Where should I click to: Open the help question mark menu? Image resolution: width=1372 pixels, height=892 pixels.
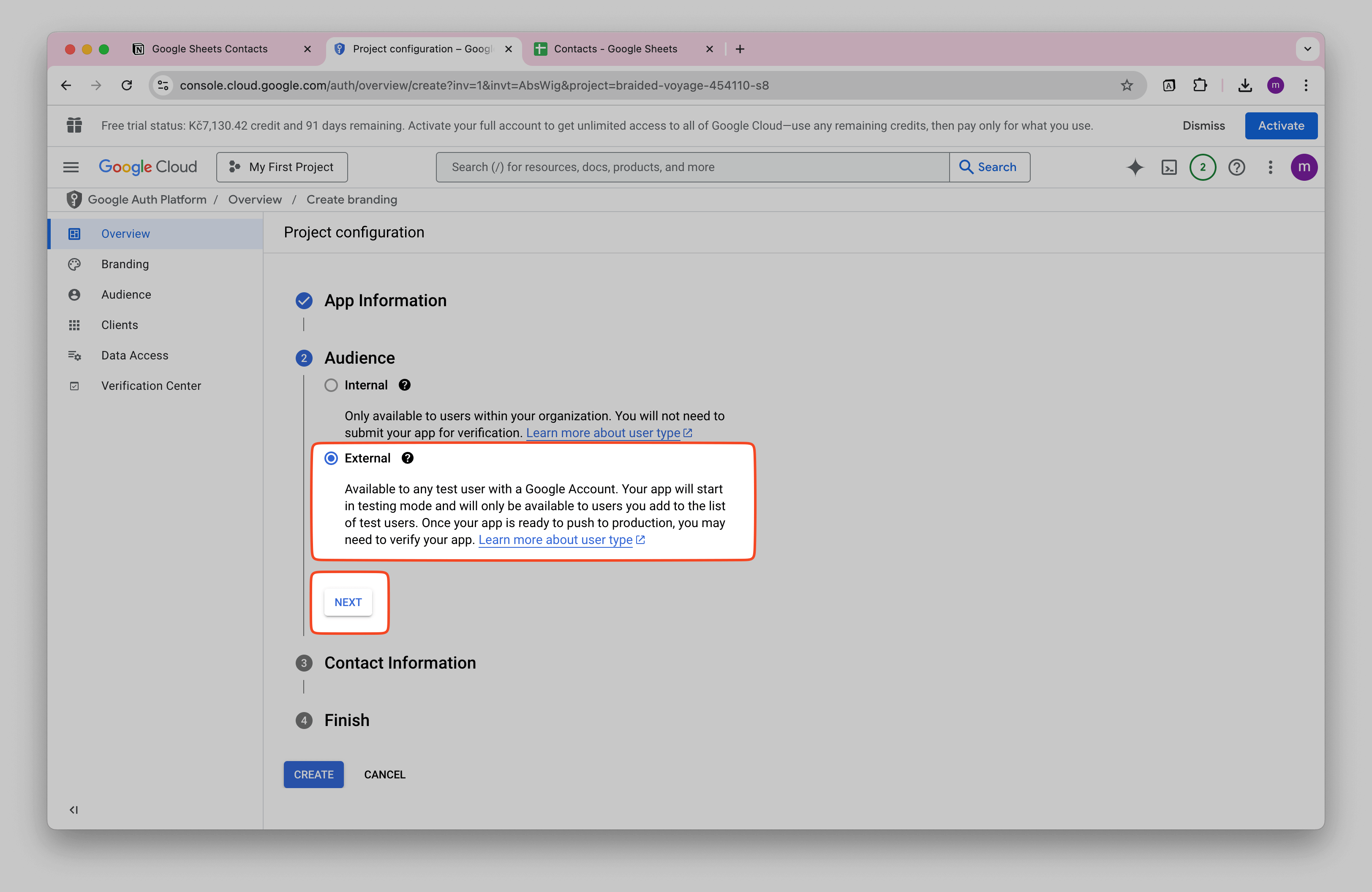point(1236,167)
